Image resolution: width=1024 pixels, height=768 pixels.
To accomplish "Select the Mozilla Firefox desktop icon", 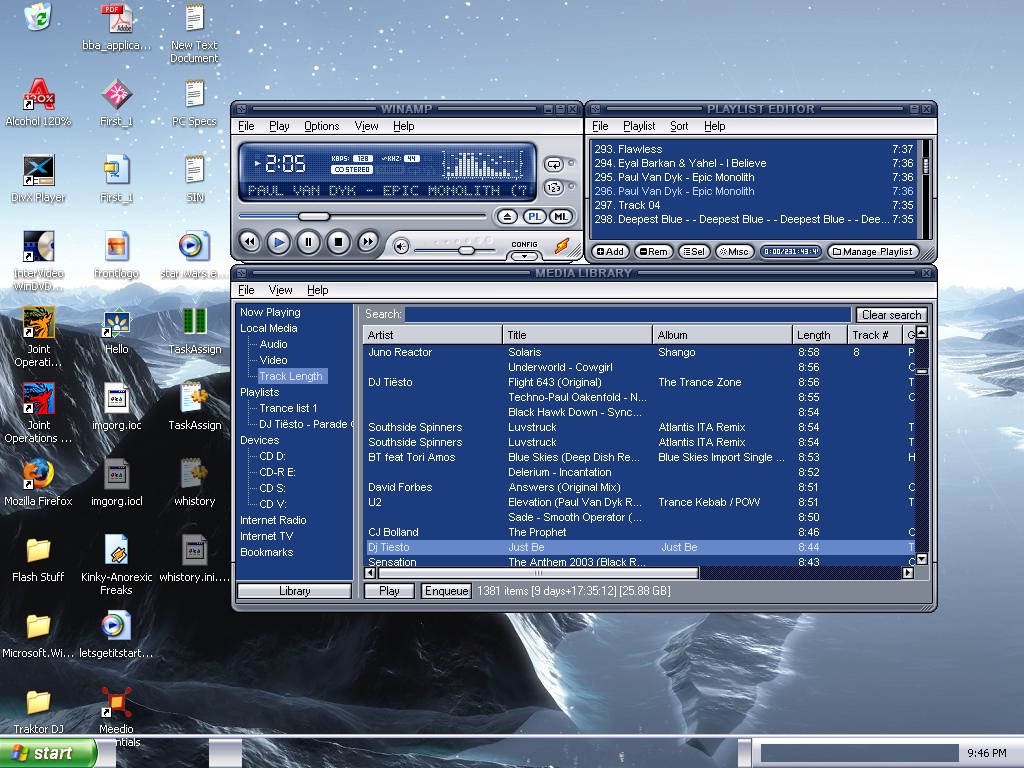I will [x=38, y=482].
